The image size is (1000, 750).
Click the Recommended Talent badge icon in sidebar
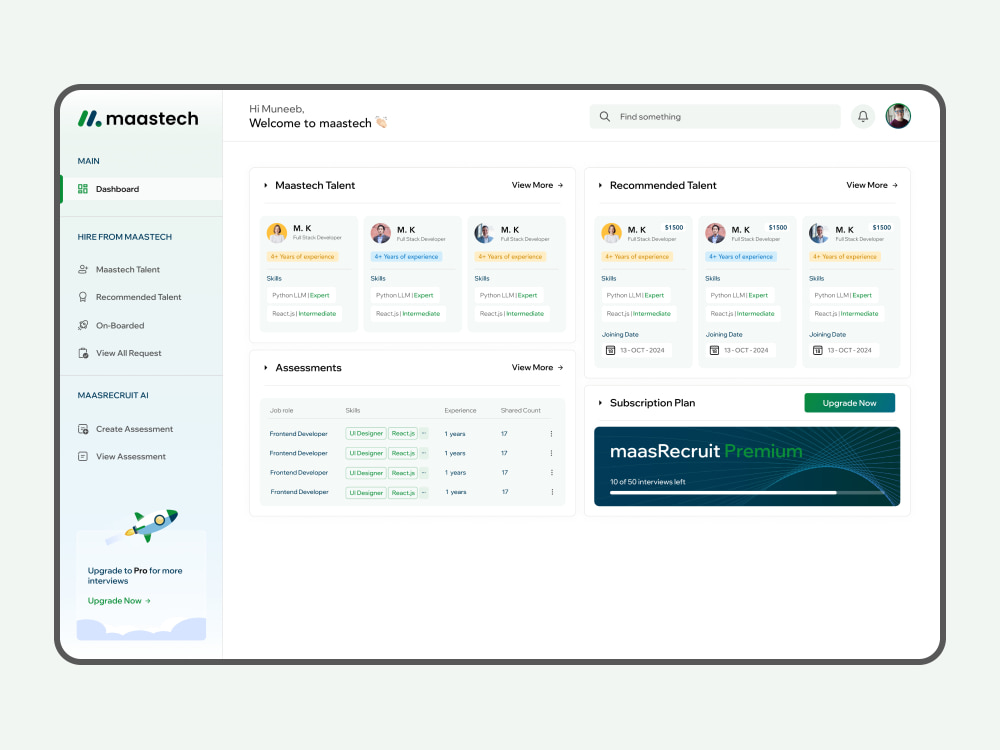pos(83,297)
